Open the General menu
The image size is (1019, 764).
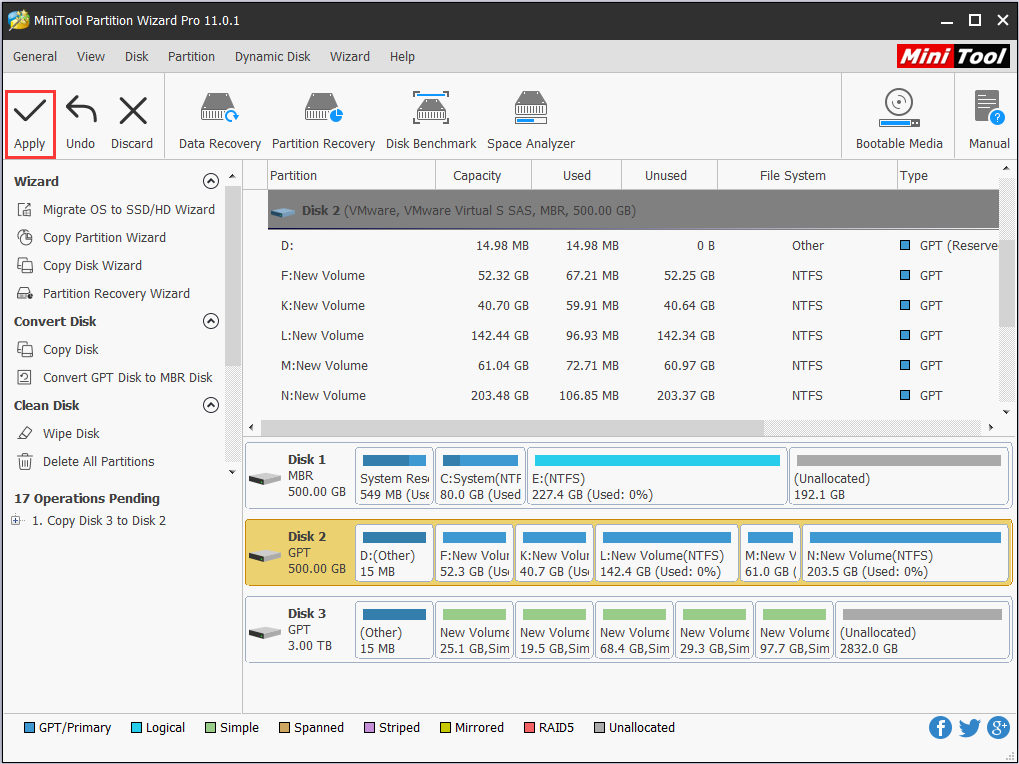(35, 57)
